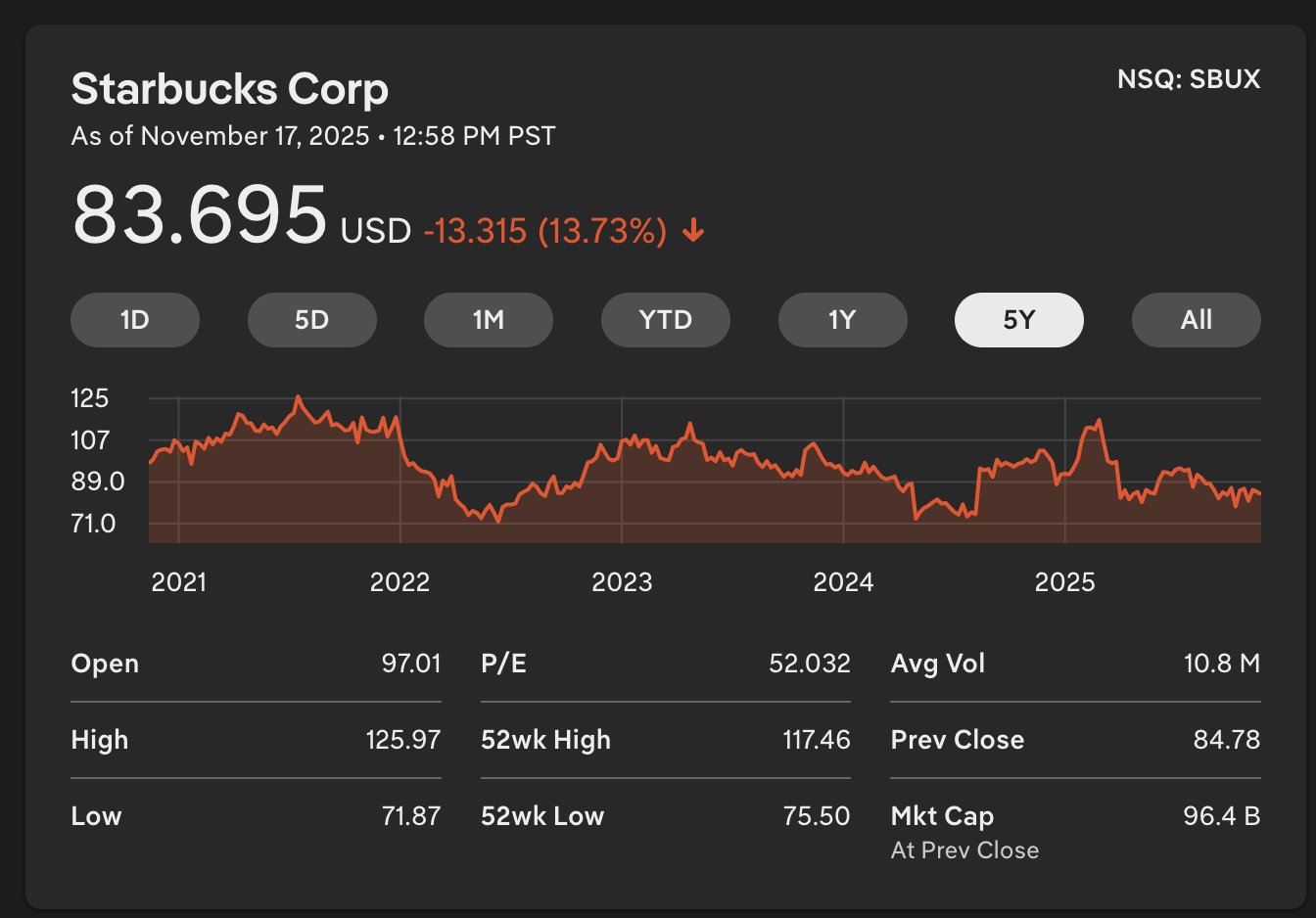Click the As of November 17 timestamp
The image size is (1316, 918).
point(313,136)
